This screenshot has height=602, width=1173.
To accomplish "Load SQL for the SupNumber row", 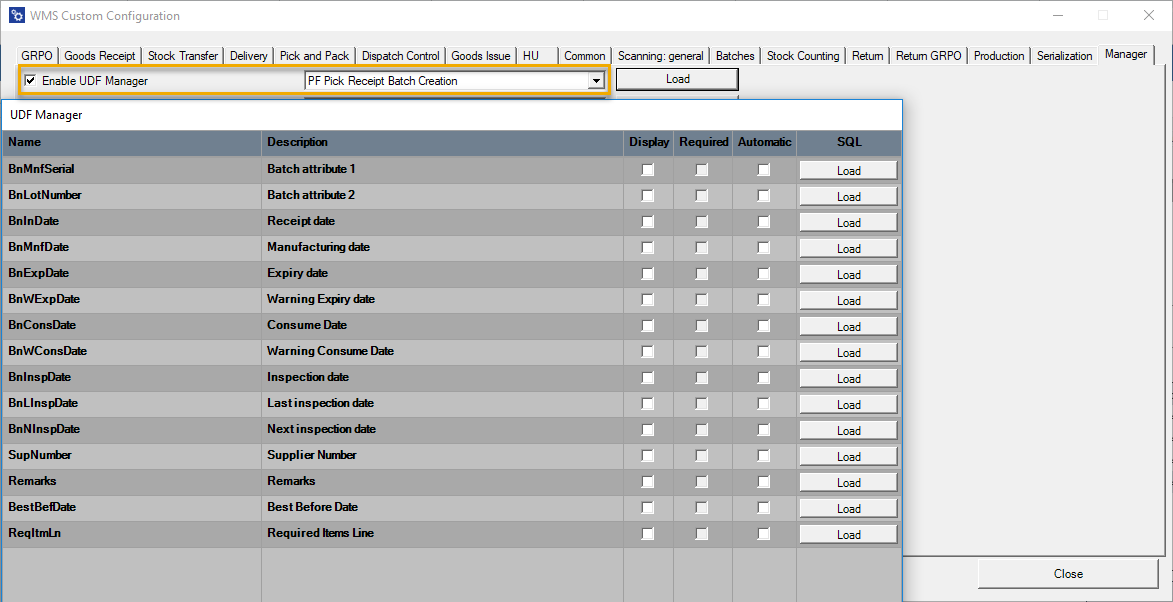I will [848, 457].
